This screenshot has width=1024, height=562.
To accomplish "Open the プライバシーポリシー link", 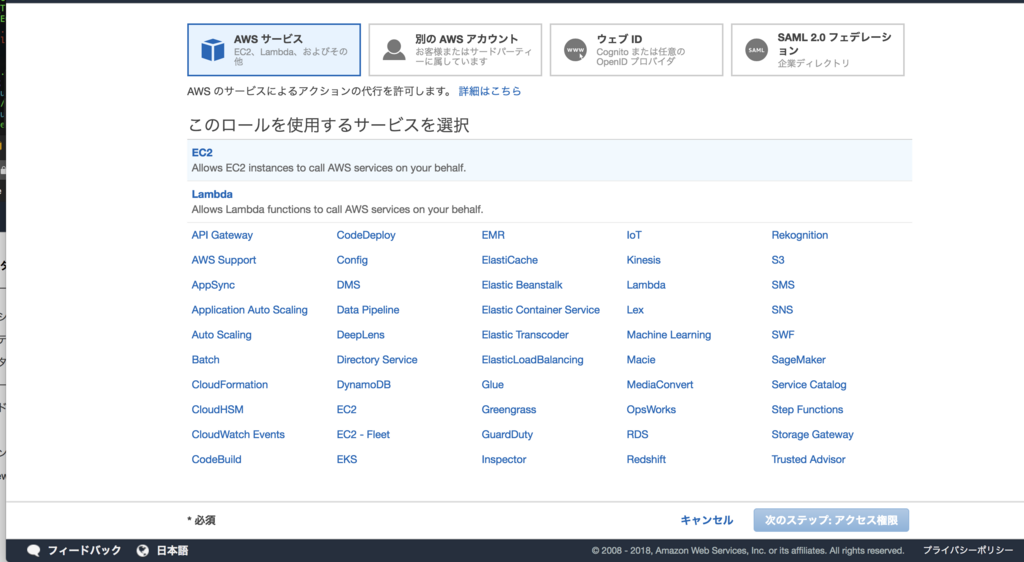I will click(968, 550).
